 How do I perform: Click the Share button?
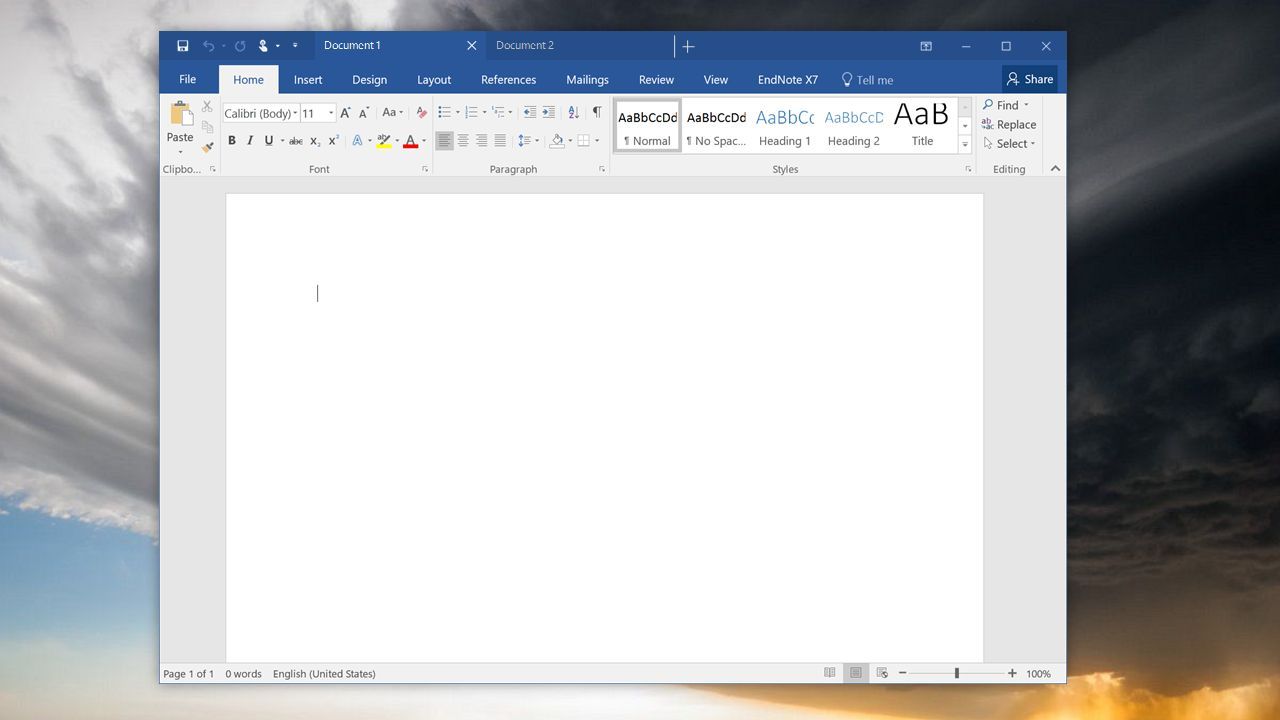click(1030, 79)
